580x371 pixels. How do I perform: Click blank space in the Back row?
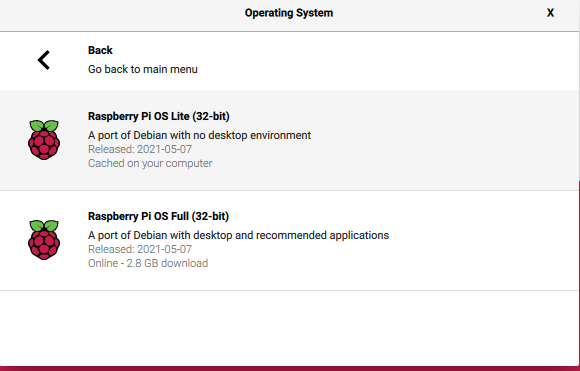pos(370,60)
